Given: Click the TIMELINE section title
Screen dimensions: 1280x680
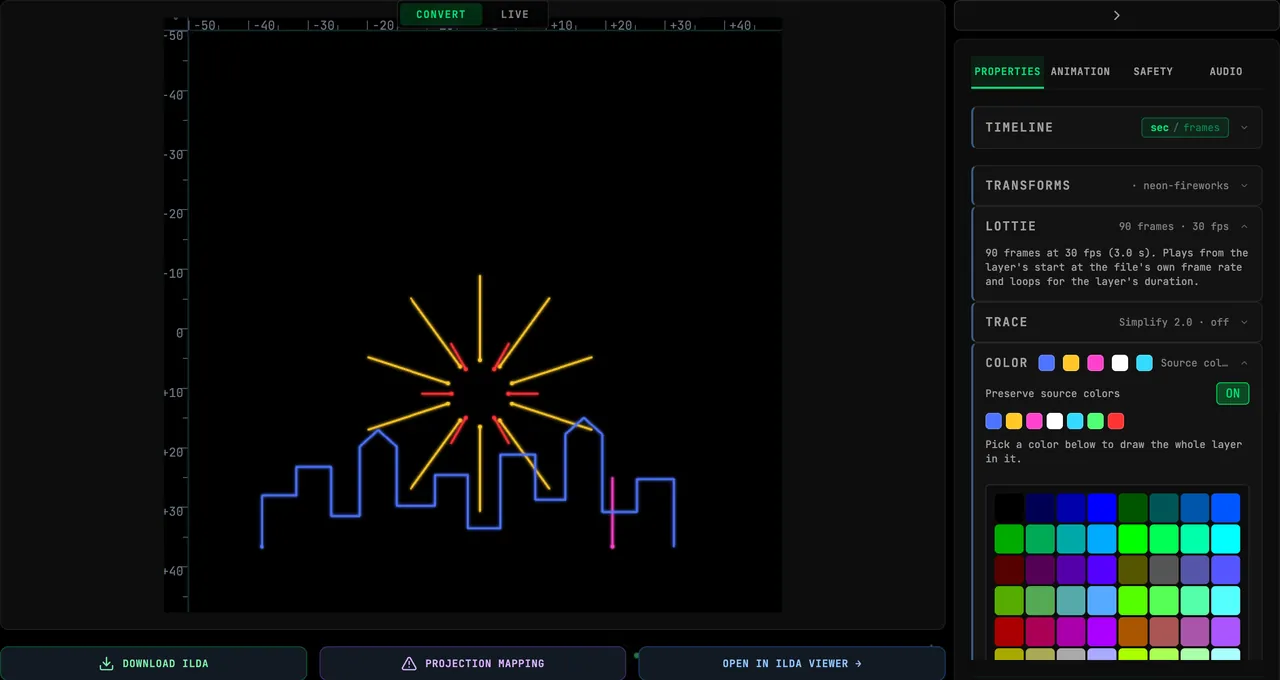Looking at the screenshot, I should (x=1019, y=127).
